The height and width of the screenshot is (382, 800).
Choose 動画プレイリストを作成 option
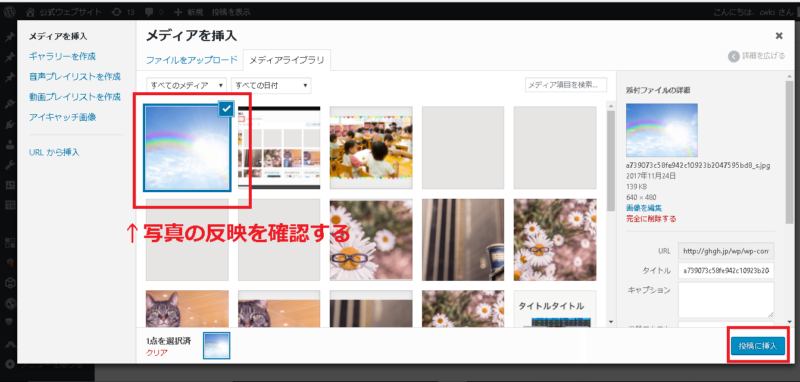[75, 97]
